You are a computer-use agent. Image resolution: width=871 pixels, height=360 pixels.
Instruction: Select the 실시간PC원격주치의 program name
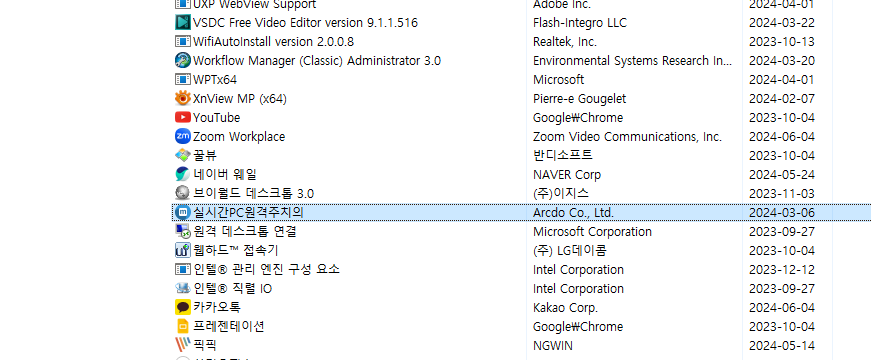pos(248,212)
